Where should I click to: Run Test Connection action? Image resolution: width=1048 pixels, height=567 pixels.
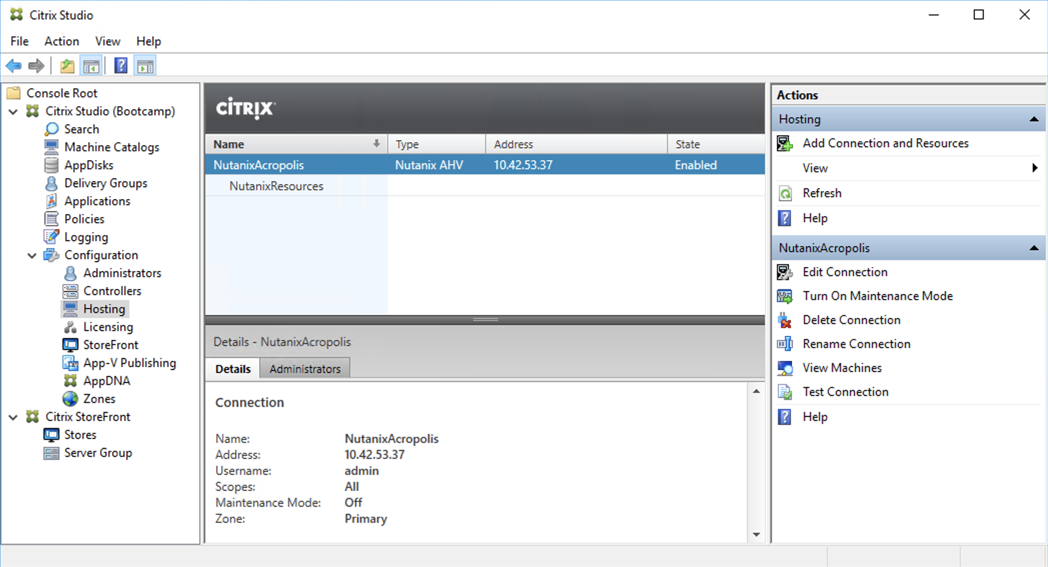845,392
